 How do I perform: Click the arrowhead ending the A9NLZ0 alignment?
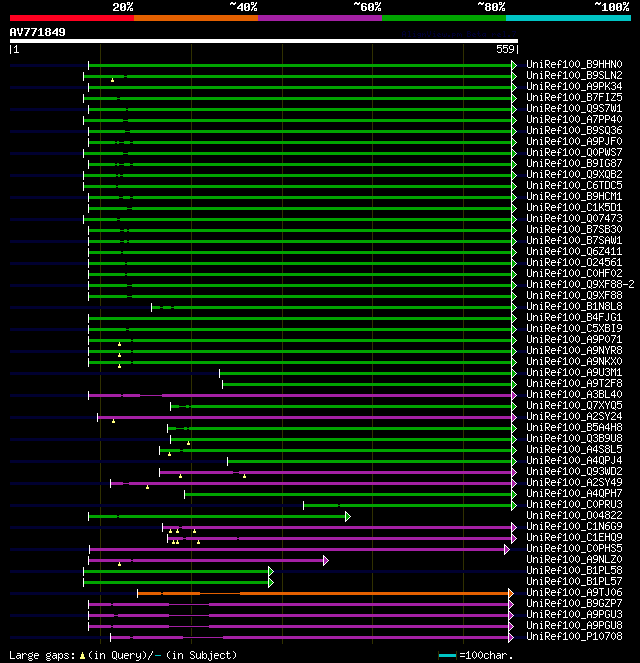[x=325, y=561]
